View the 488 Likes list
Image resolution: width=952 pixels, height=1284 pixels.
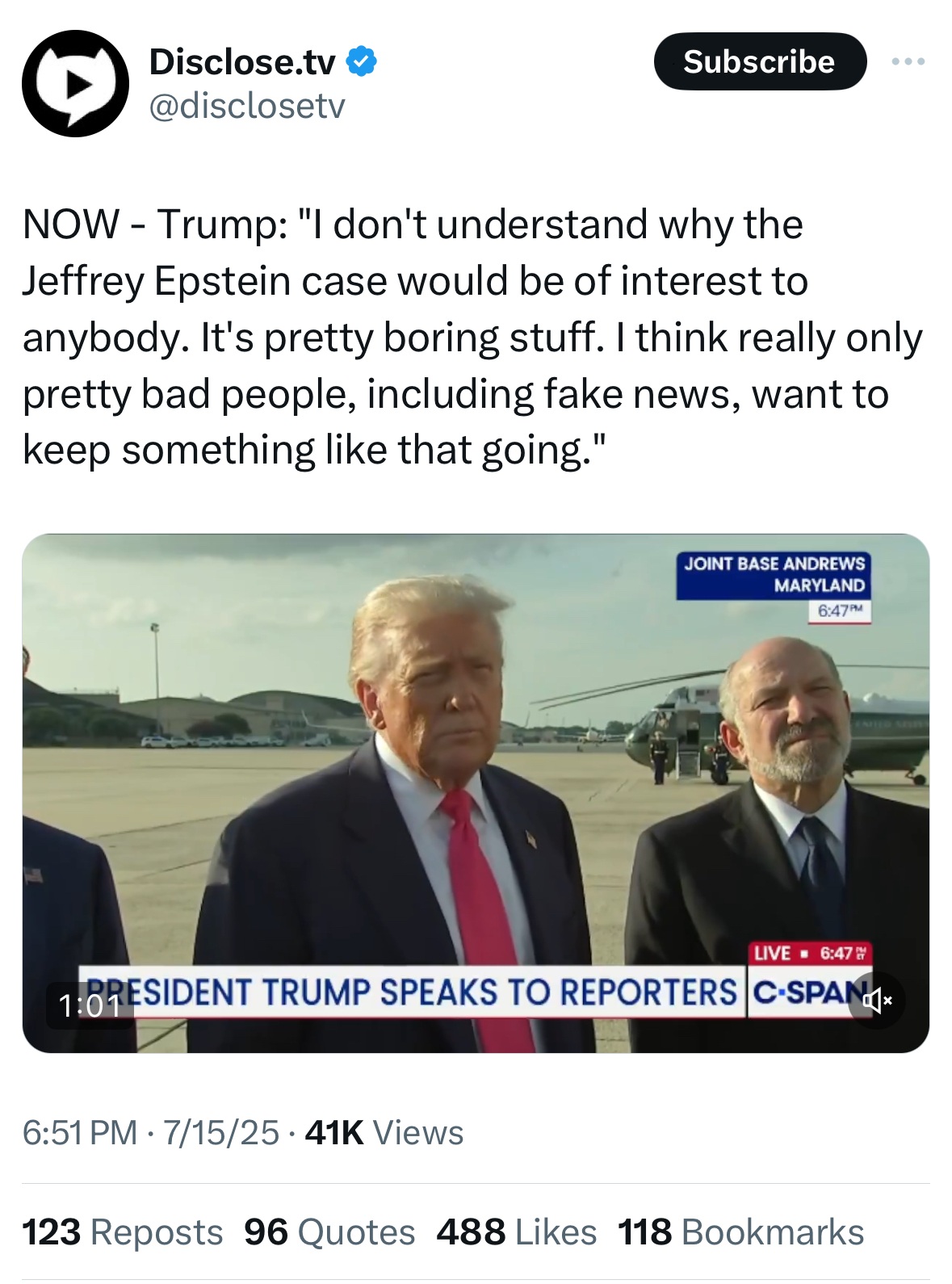click(517, 1232)
